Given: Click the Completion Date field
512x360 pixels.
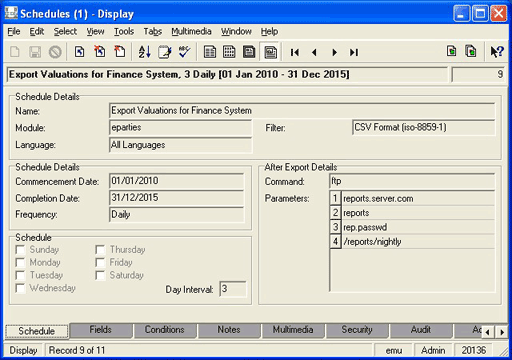Looking at the screenshot, I should click(x=177, y=198).
